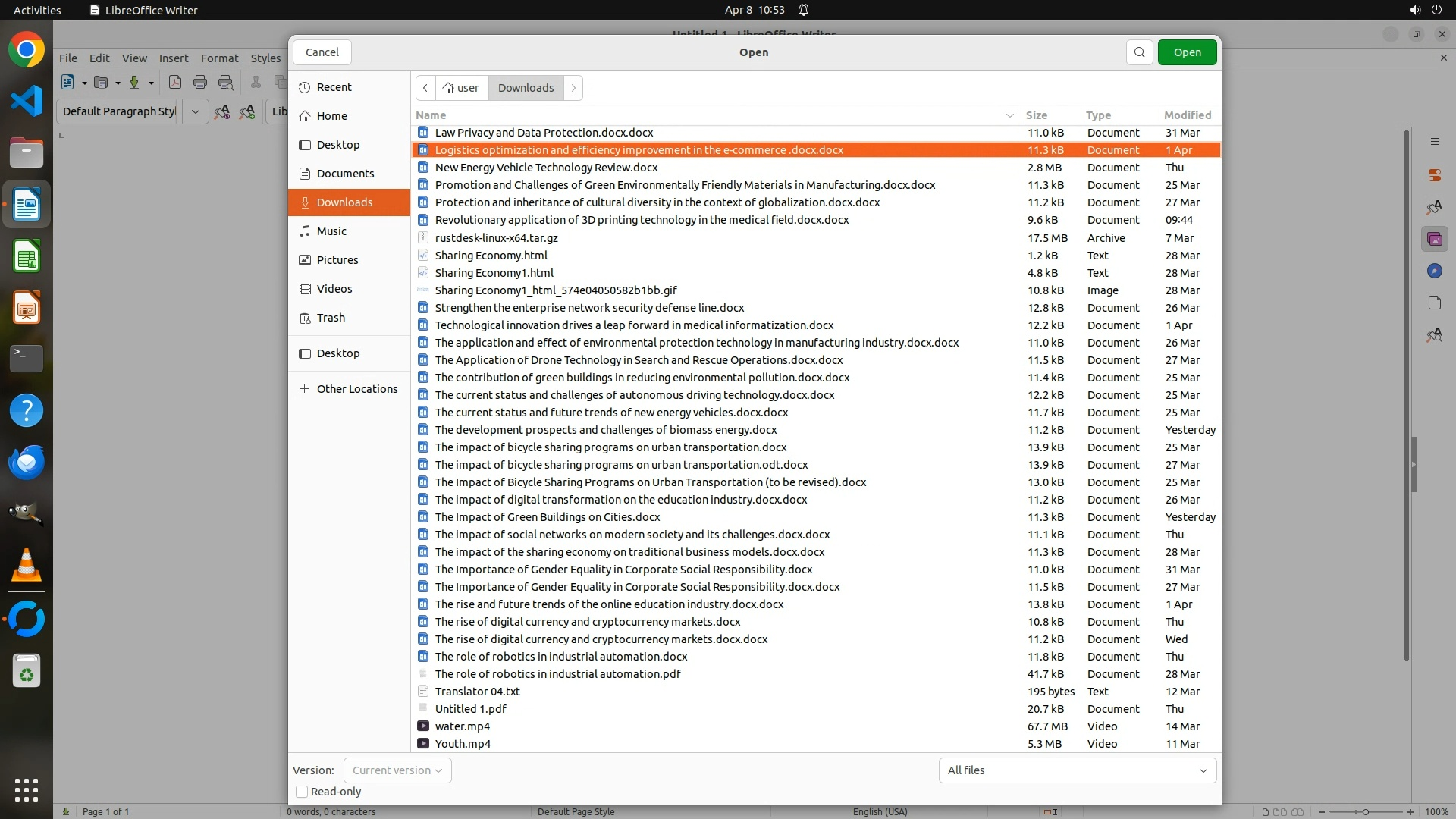Enable the Read-only checkbox
The height and width of the screenshot is (819, 1456).
coord(302,792)
